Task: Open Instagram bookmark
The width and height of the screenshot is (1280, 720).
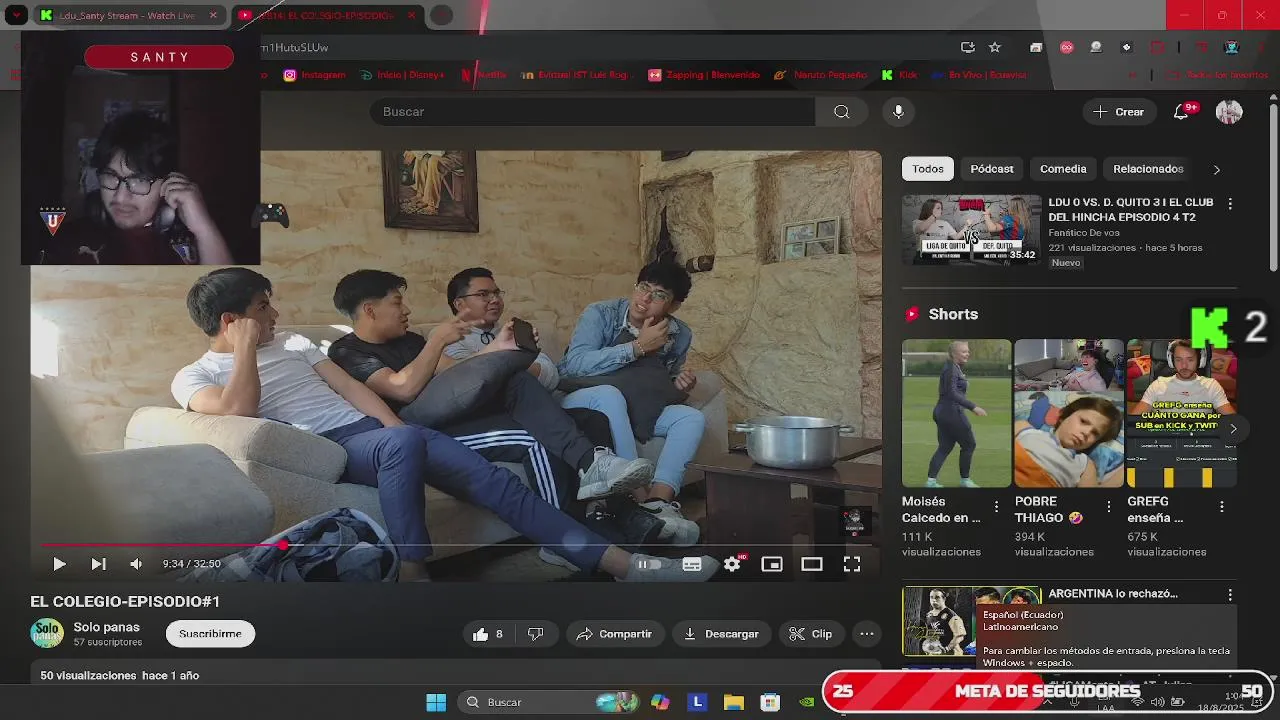Action: [314, 75]
